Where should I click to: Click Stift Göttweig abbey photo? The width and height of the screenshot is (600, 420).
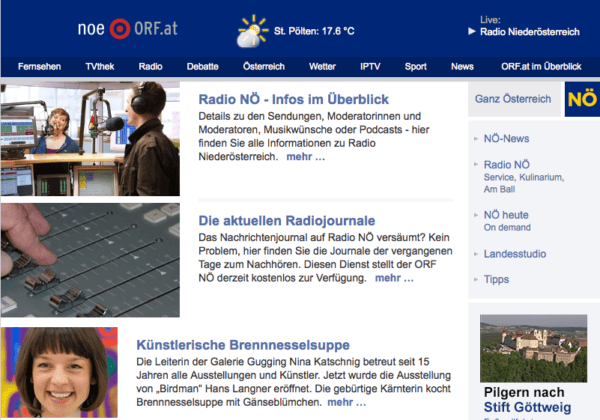pos(533,348)
